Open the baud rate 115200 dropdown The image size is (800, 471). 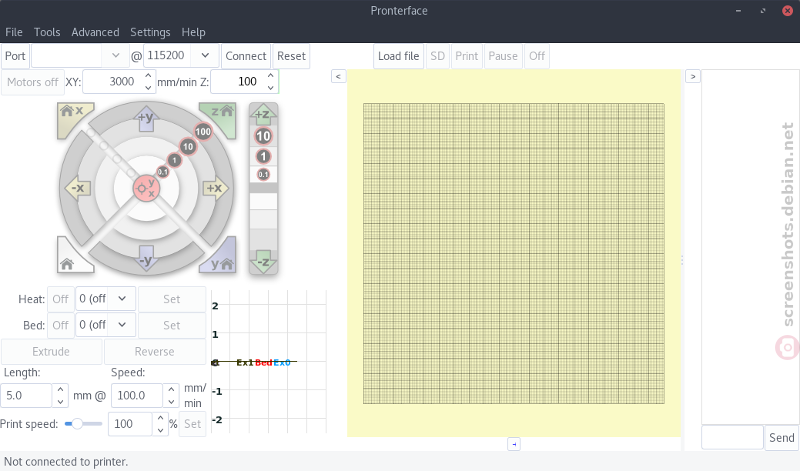[x=205, y=56]
